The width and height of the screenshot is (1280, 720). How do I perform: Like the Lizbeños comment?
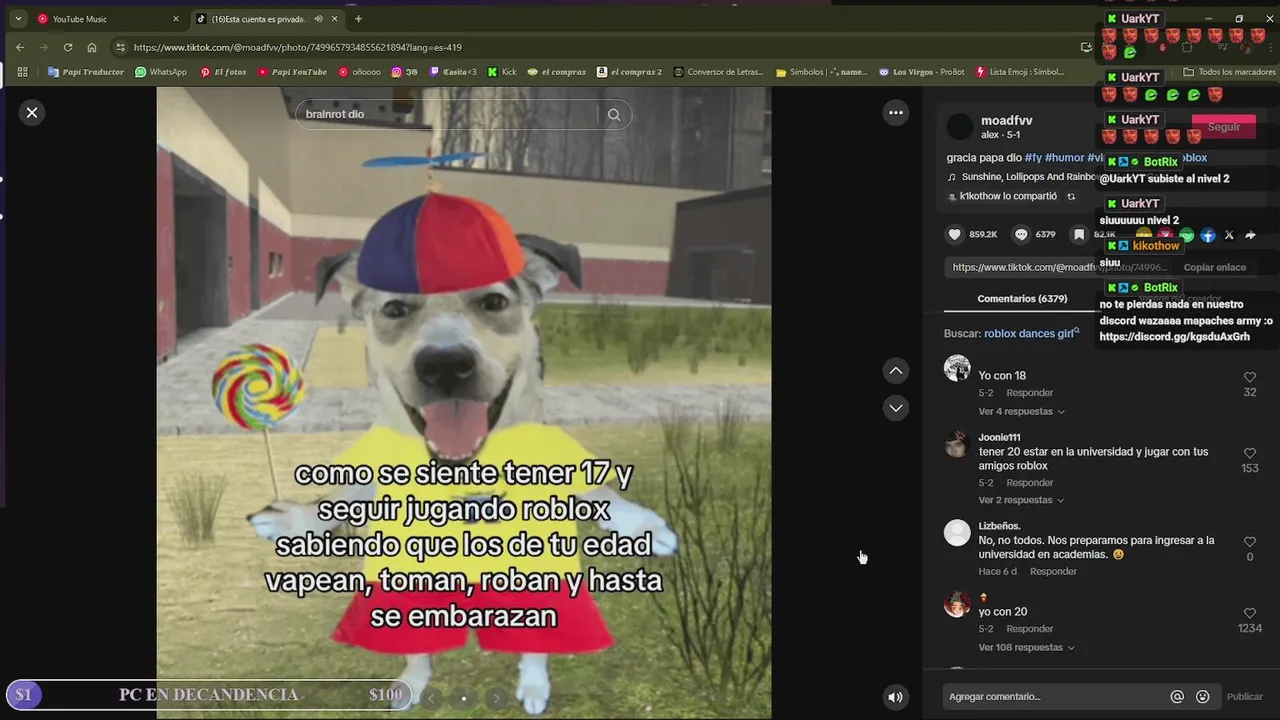[1250, 542]
